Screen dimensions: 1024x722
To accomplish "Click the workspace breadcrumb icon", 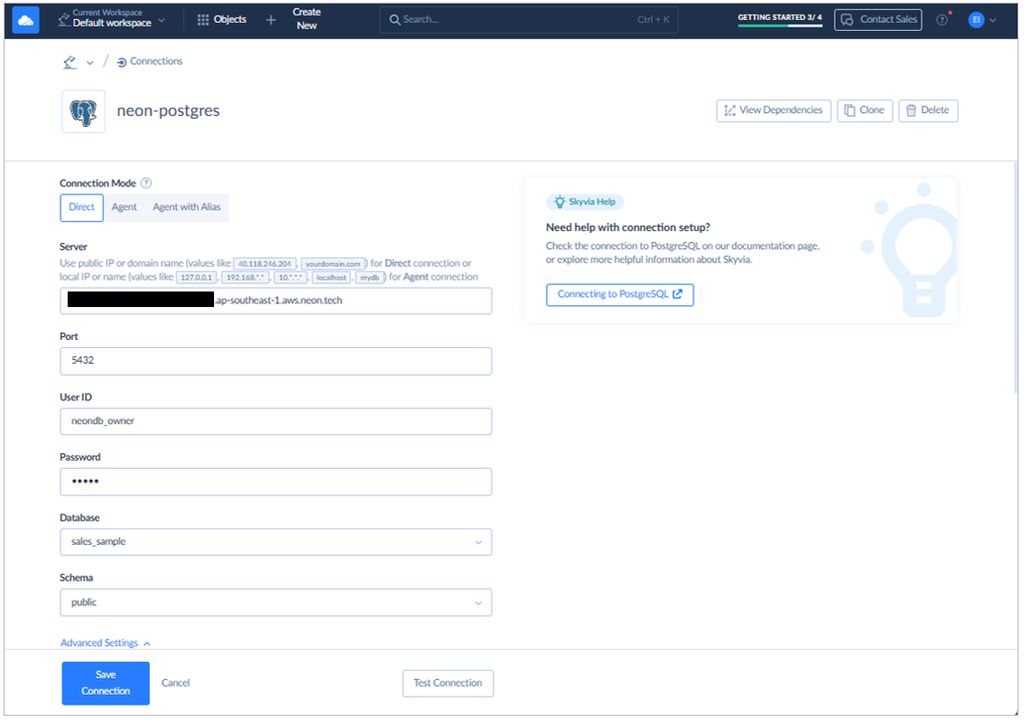I will [x=70, y=62].
